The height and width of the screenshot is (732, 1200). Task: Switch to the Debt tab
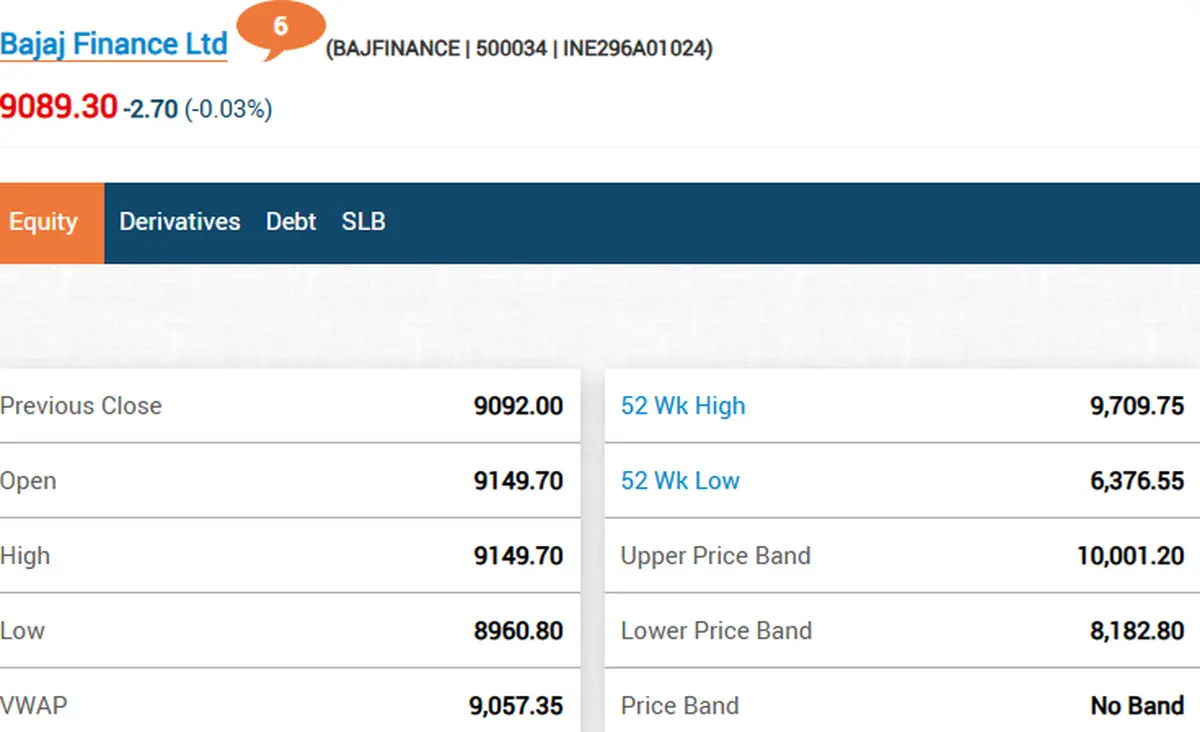click(x=291, y=222)
